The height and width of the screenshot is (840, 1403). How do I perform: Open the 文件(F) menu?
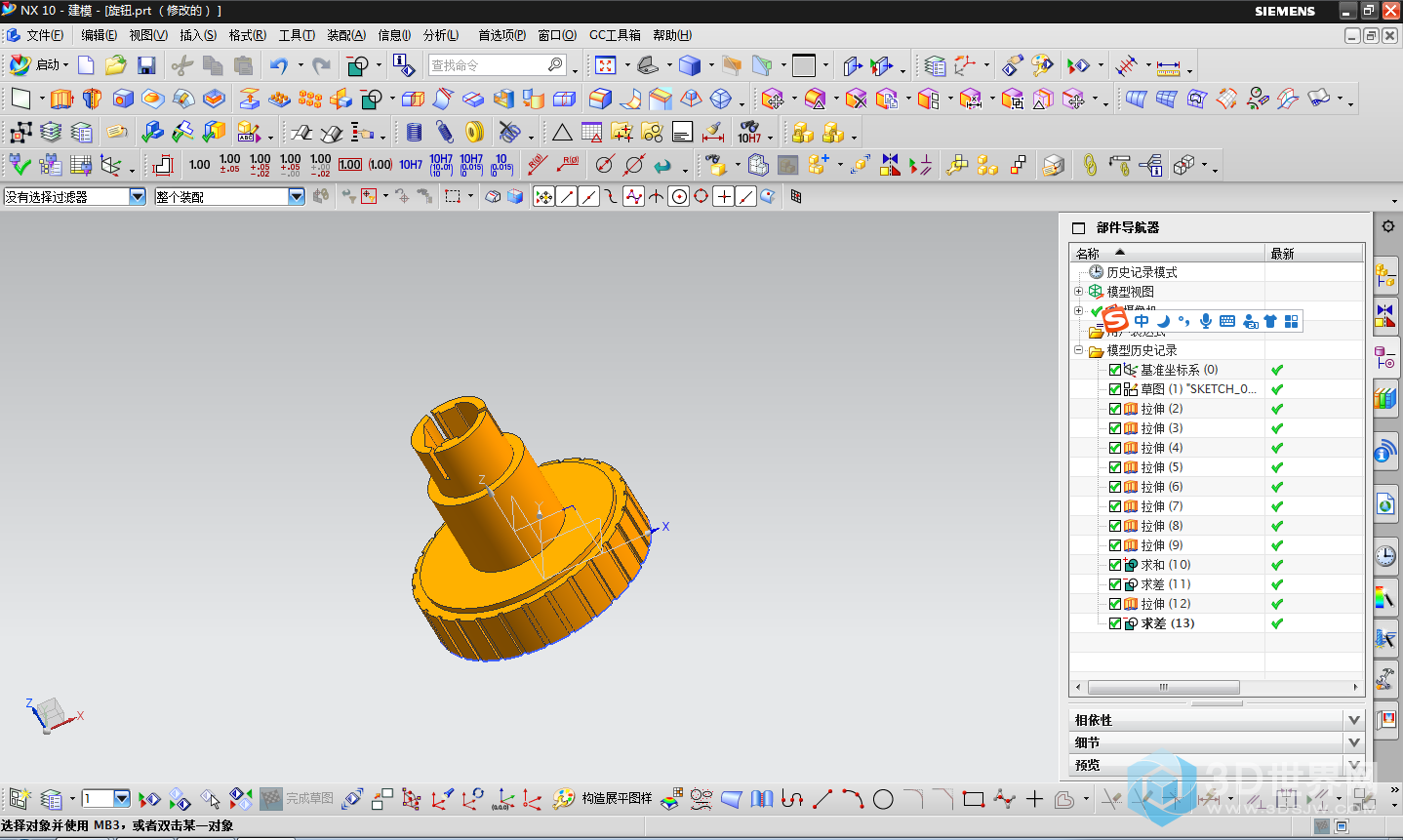click(x=45, y=35)
